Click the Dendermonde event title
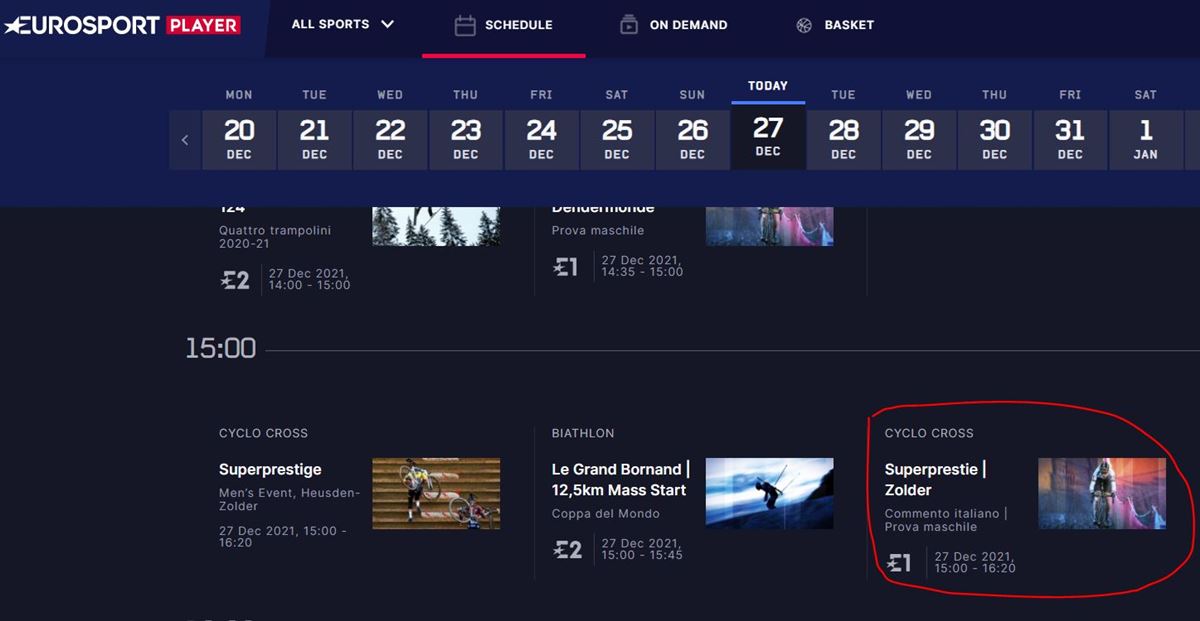1200x621 pixels. pyautogui.click(x=603, y=209)
